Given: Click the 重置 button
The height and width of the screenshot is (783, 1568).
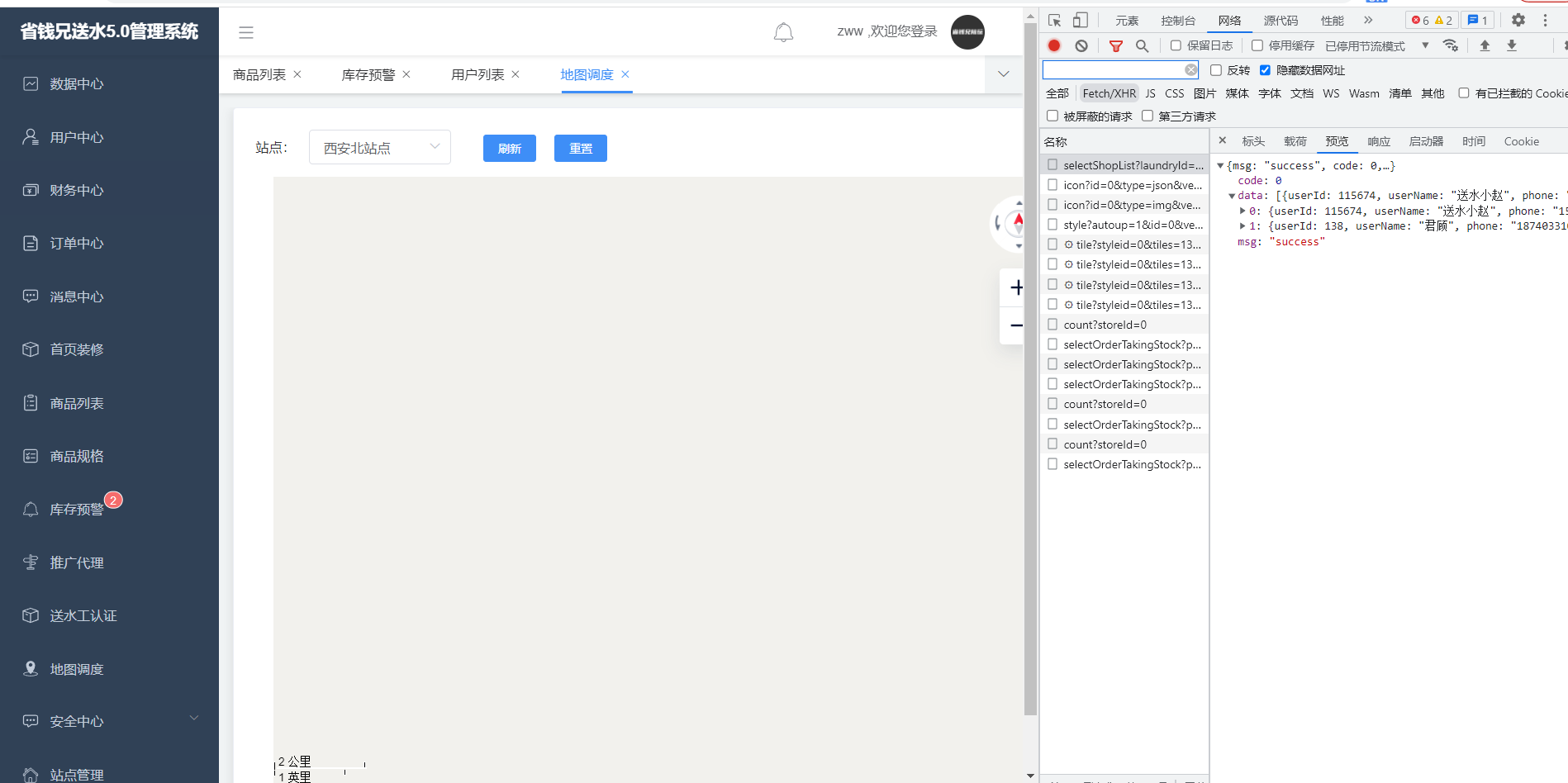Looking at the screenshot, I should click(x=581, y=149).
